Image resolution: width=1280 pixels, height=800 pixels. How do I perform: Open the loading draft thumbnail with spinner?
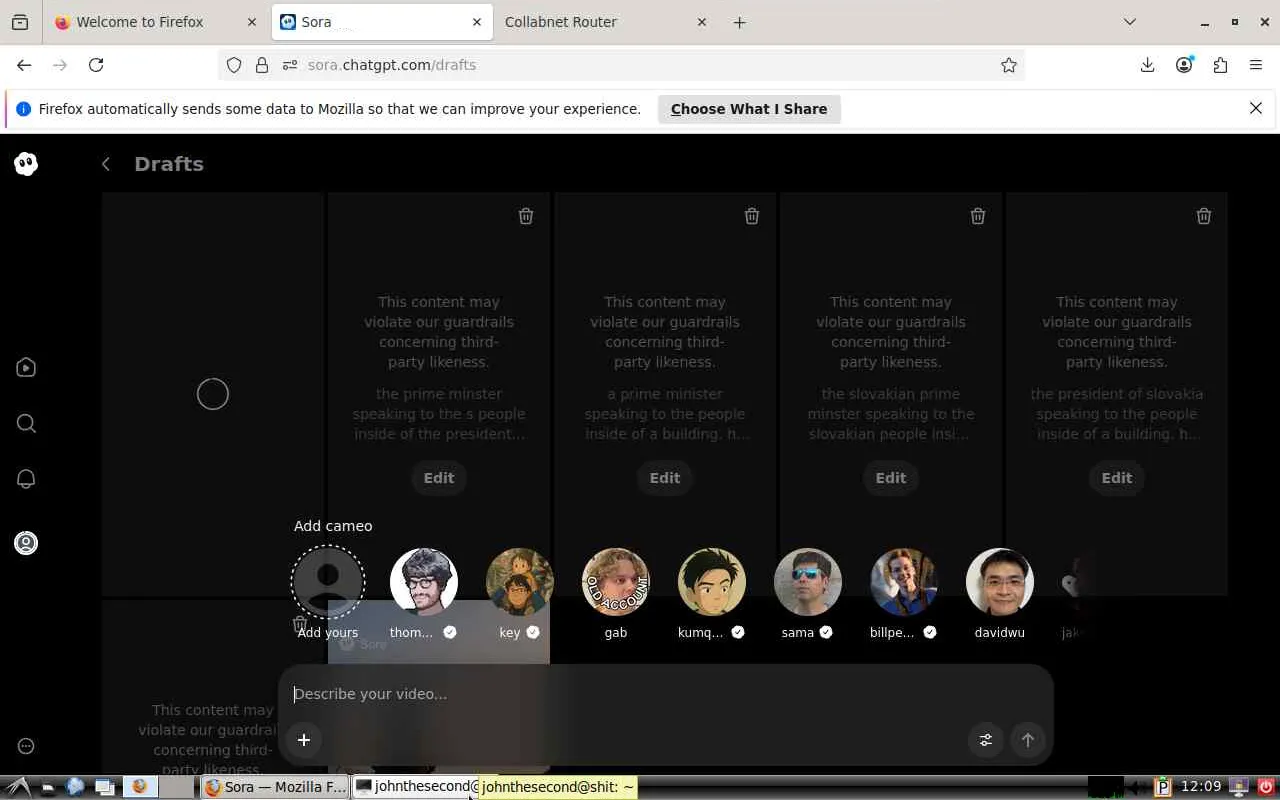tap(213, 394)
